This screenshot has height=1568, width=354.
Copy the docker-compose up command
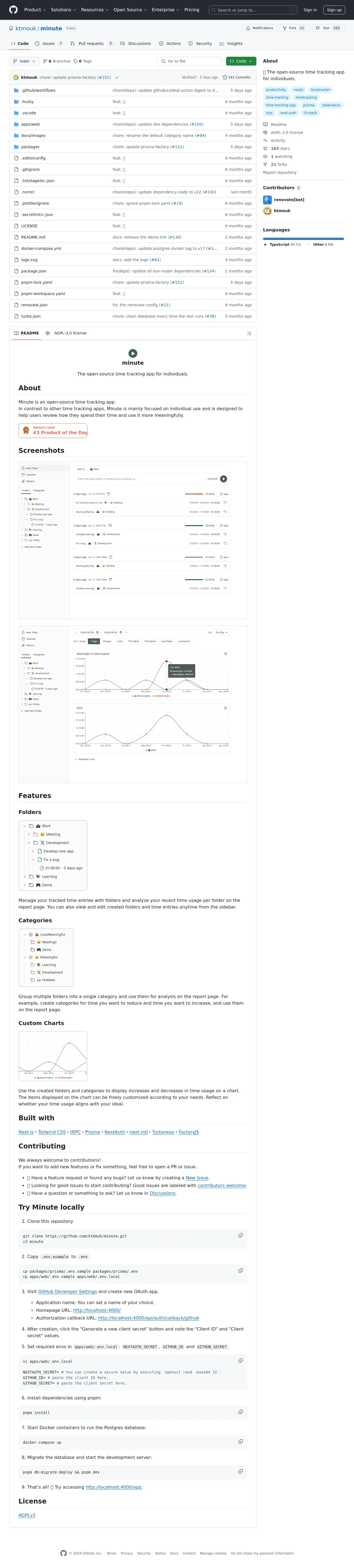(x=241, y=1441)
